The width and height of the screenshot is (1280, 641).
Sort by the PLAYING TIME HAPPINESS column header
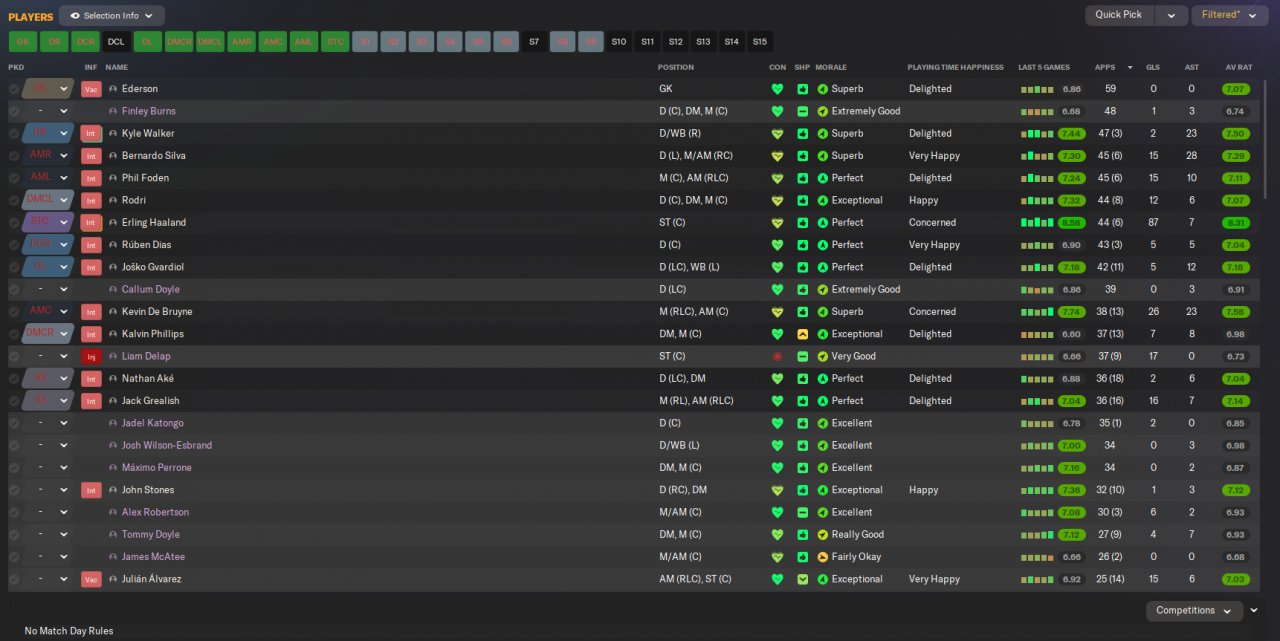[955, 67]
